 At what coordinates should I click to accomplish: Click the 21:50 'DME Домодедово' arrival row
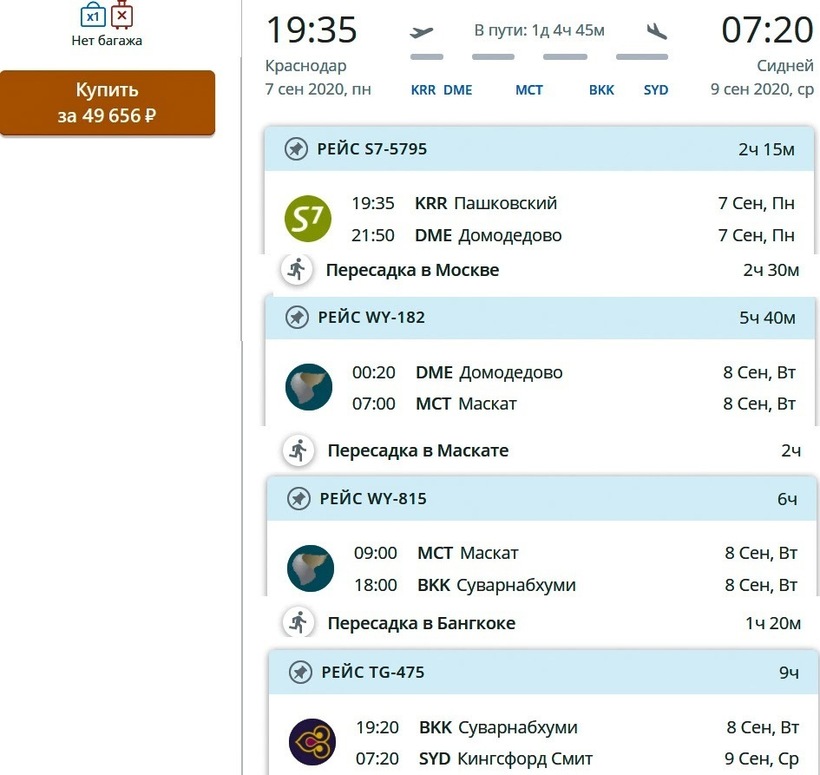(573, 235)
